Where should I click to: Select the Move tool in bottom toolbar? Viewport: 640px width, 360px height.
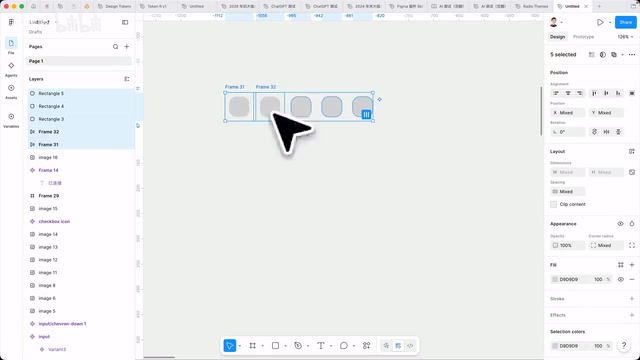(230, 346)
